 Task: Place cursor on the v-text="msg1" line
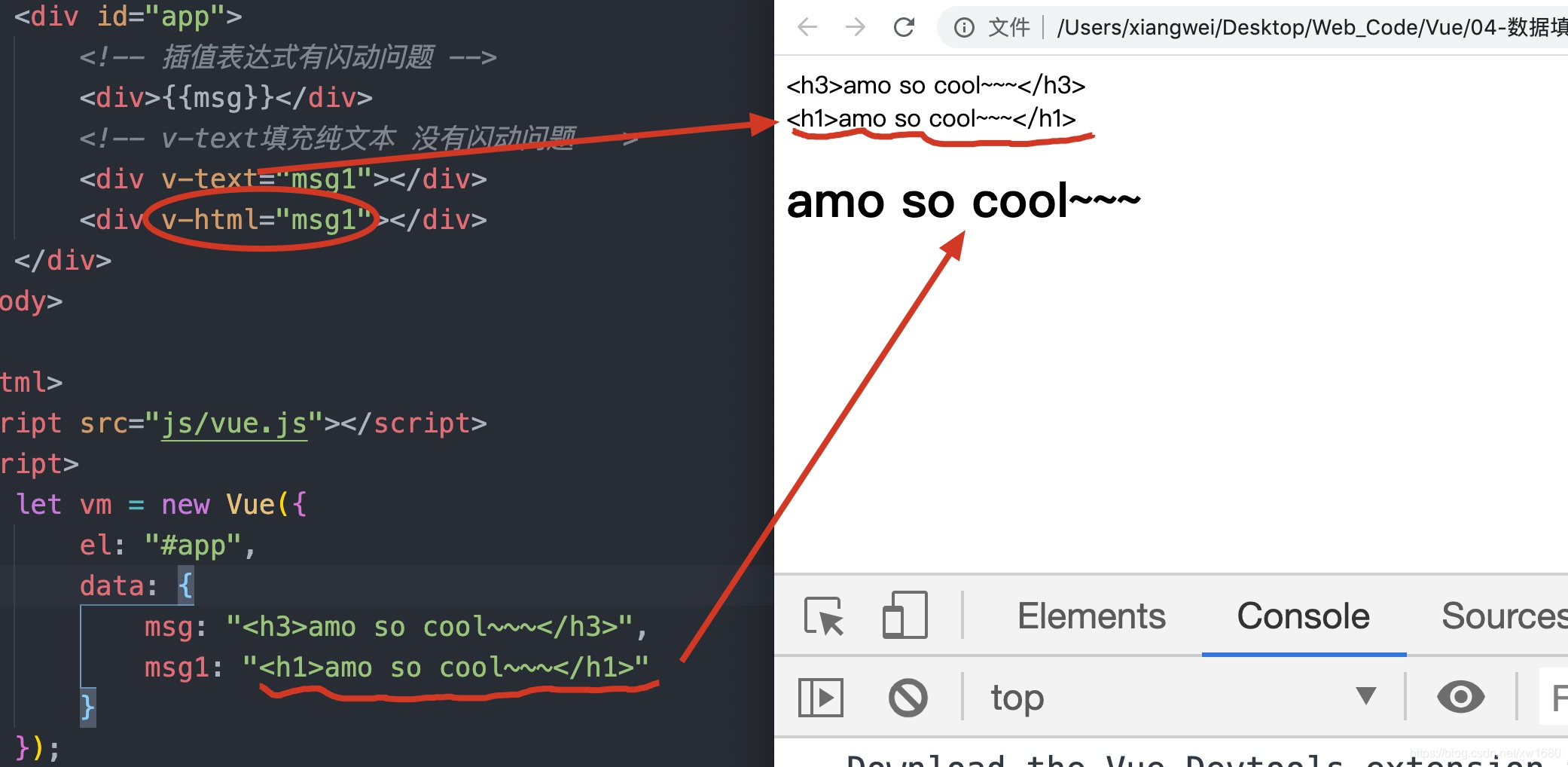pyautogui.click(x=283, y=179)
